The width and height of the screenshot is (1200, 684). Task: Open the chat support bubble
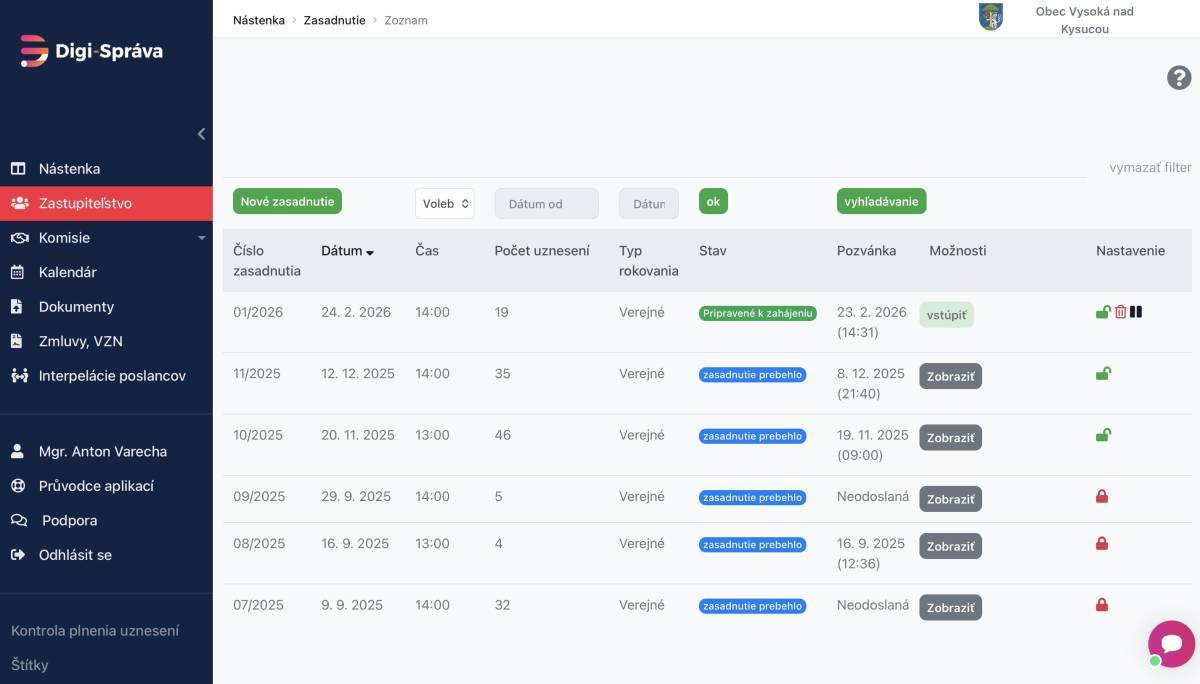click(x=1171, y=644)
